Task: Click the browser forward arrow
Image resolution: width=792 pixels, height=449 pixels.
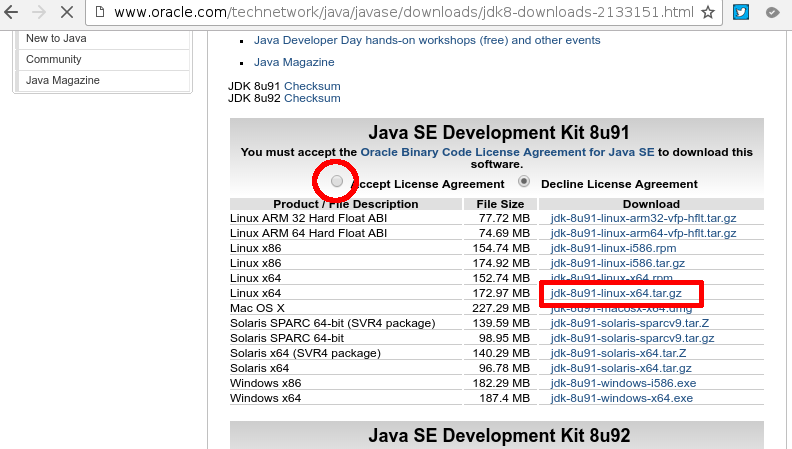Action: tap(39, 12)
